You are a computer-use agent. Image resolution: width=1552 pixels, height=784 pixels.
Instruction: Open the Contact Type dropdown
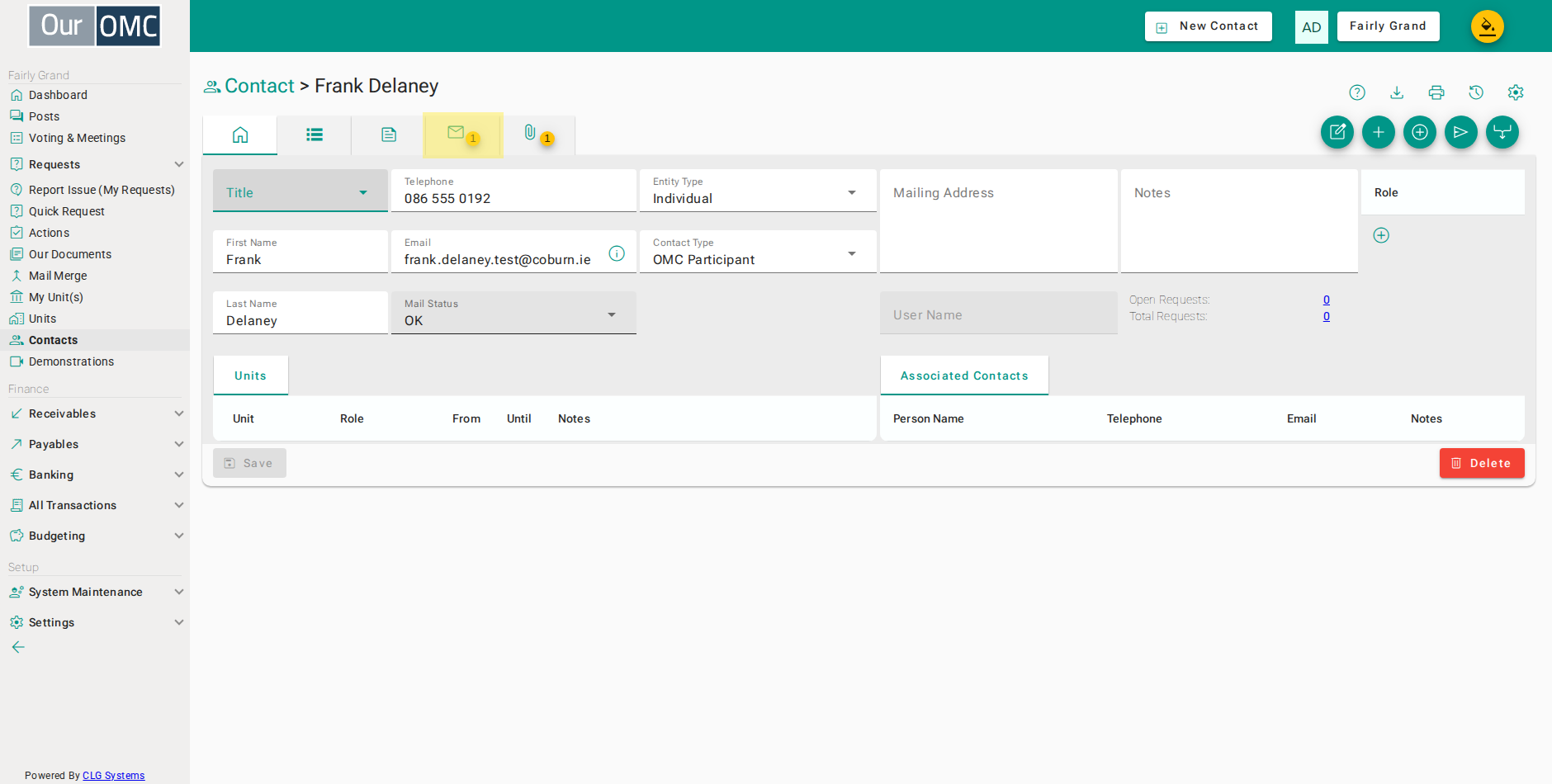point(758,252)
